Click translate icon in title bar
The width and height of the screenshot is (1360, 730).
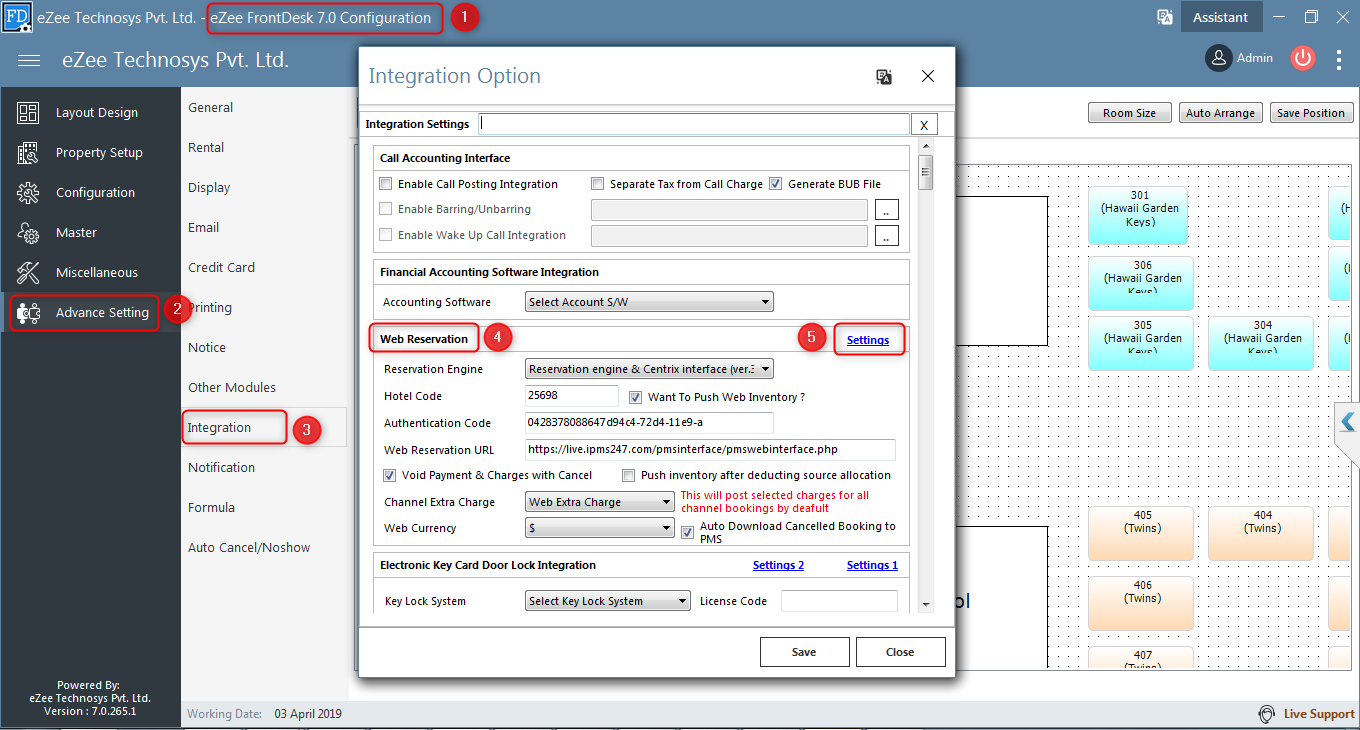pos(1164,17)
